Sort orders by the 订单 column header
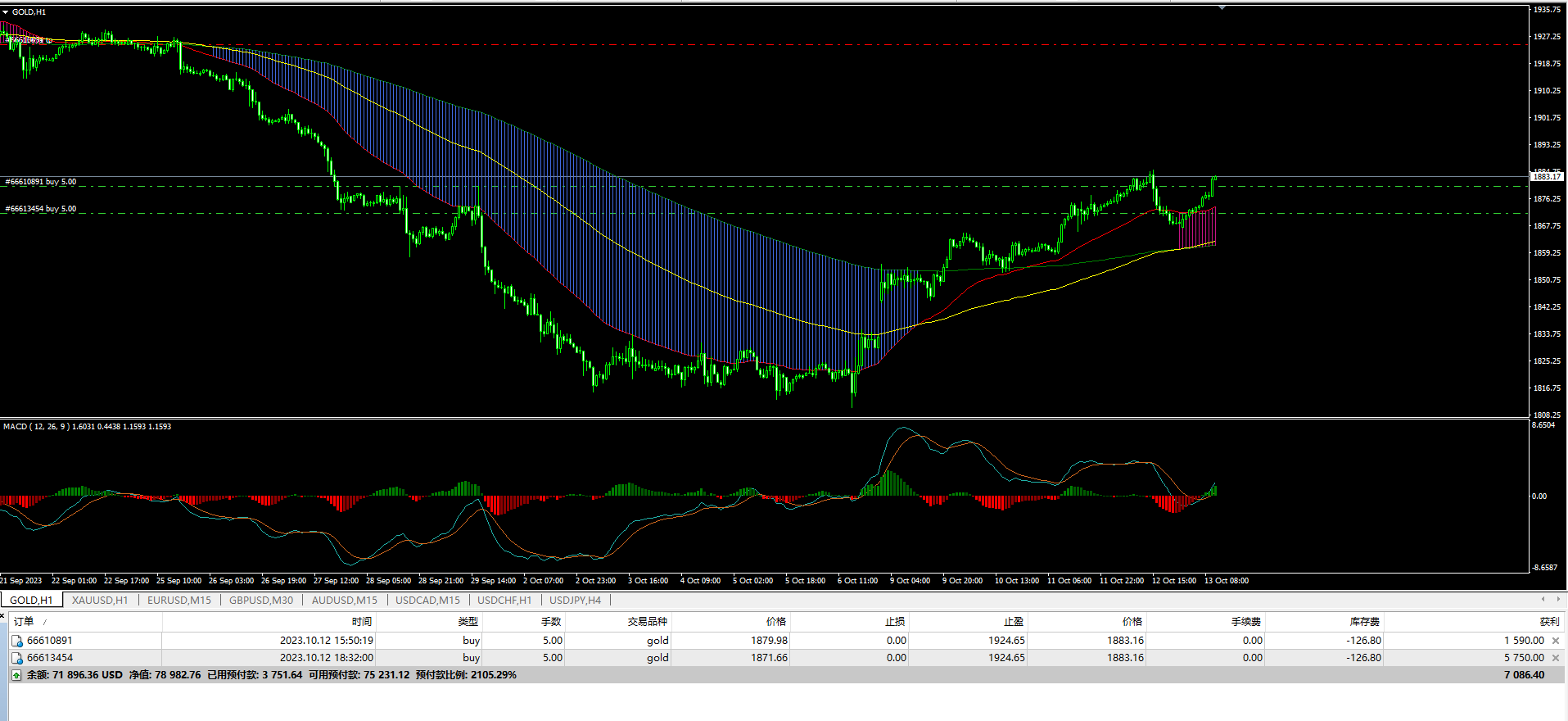 pos(24,622)
